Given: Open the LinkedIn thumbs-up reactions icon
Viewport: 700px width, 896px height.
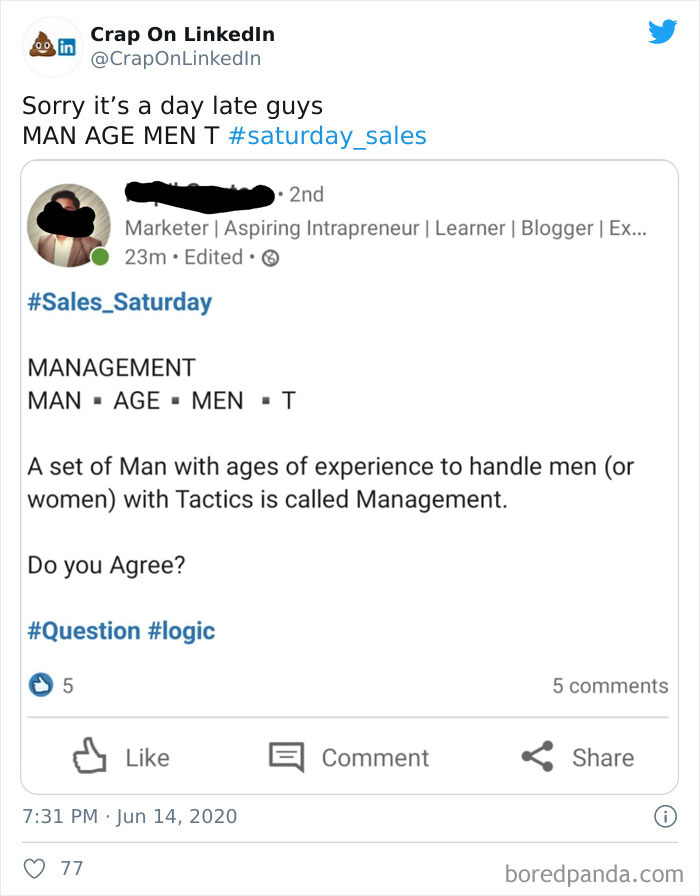Looking at the screenshot, I should coord(42,685).
